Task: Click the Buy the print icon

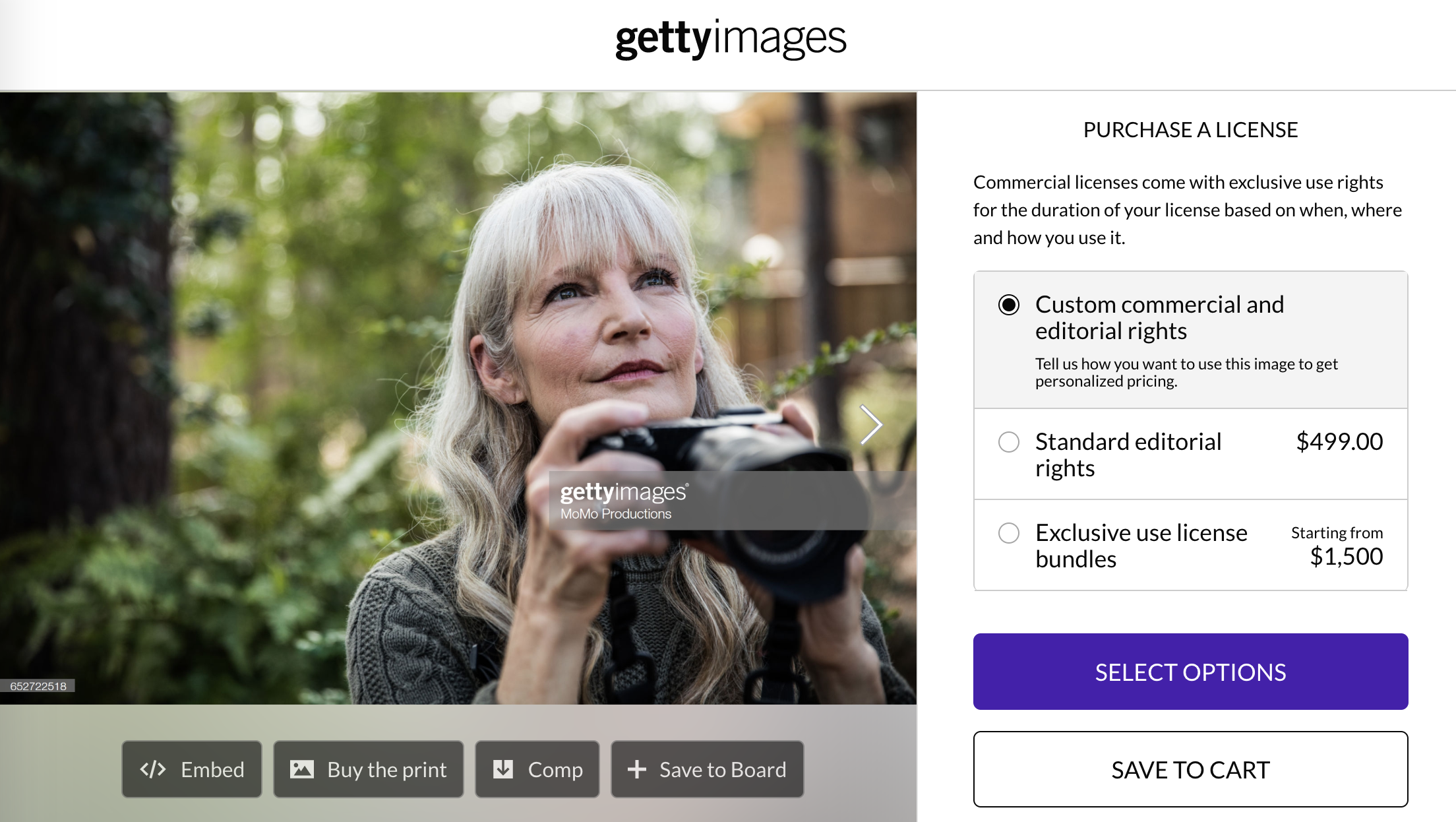Action: [x=302, y=770]
